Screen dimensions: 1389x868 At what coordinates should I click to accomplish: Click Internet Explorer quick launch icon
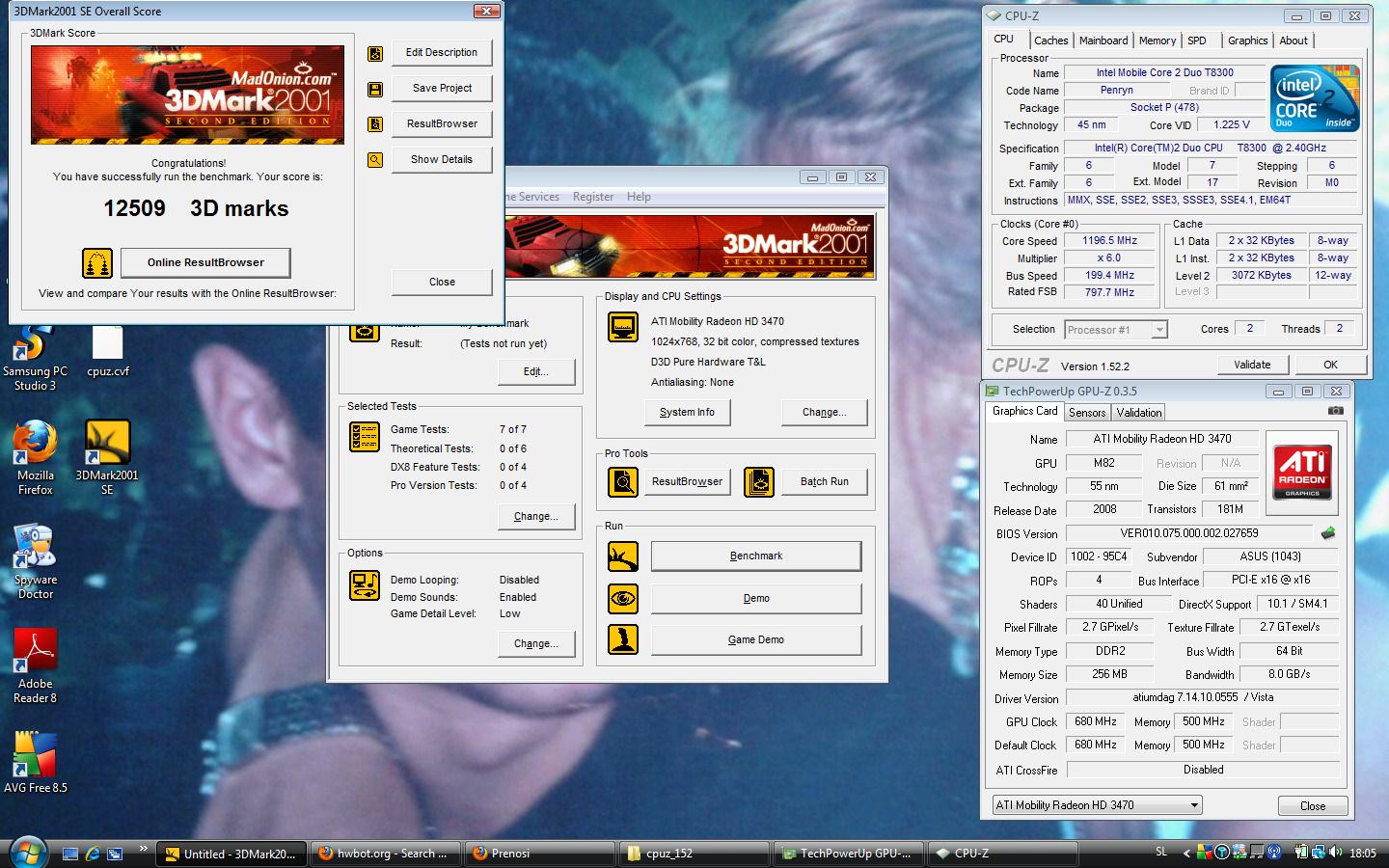point(93,854)
